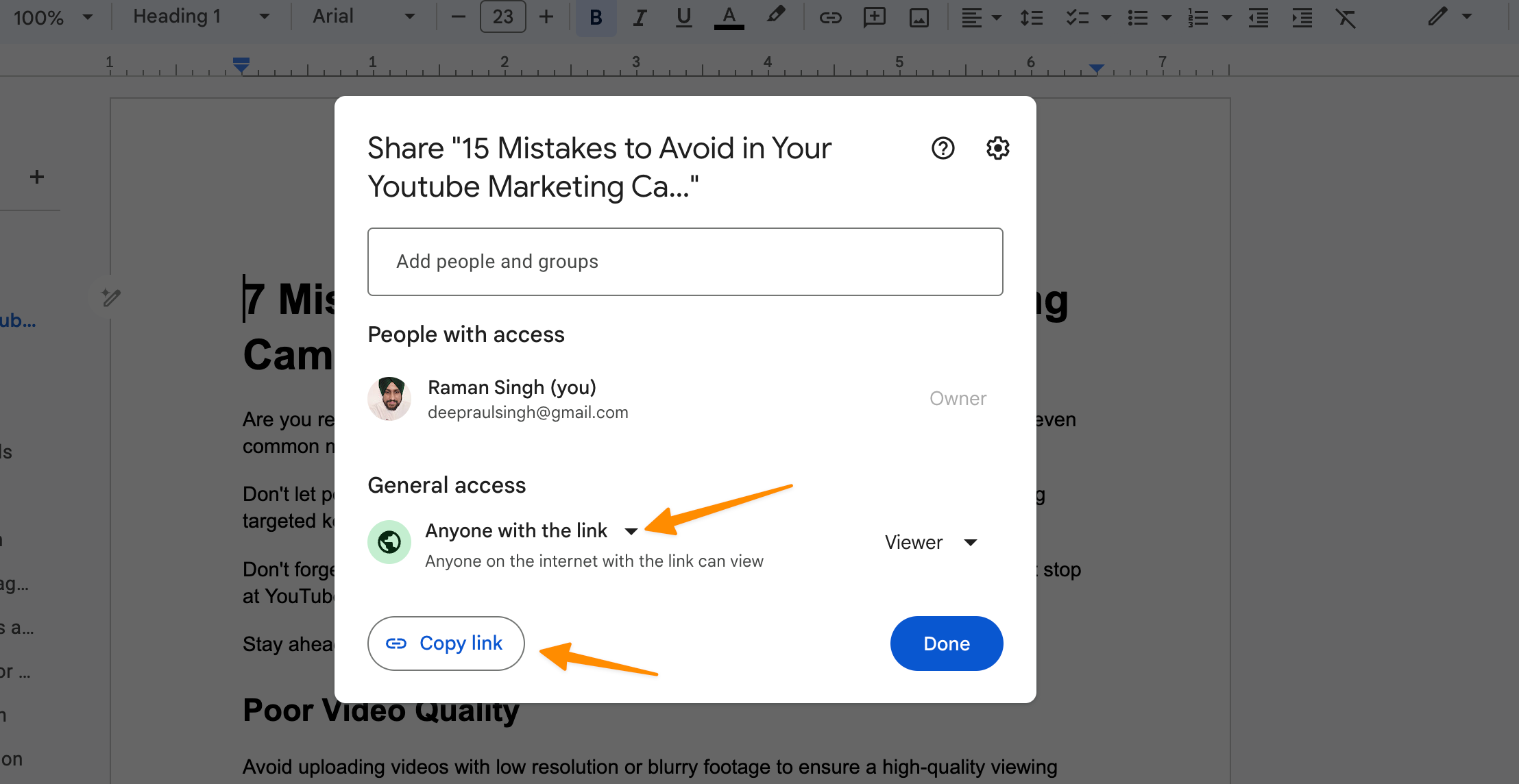Click the insert image toolbar icon
1519x784 pixels.
click(x=919, y=17)
